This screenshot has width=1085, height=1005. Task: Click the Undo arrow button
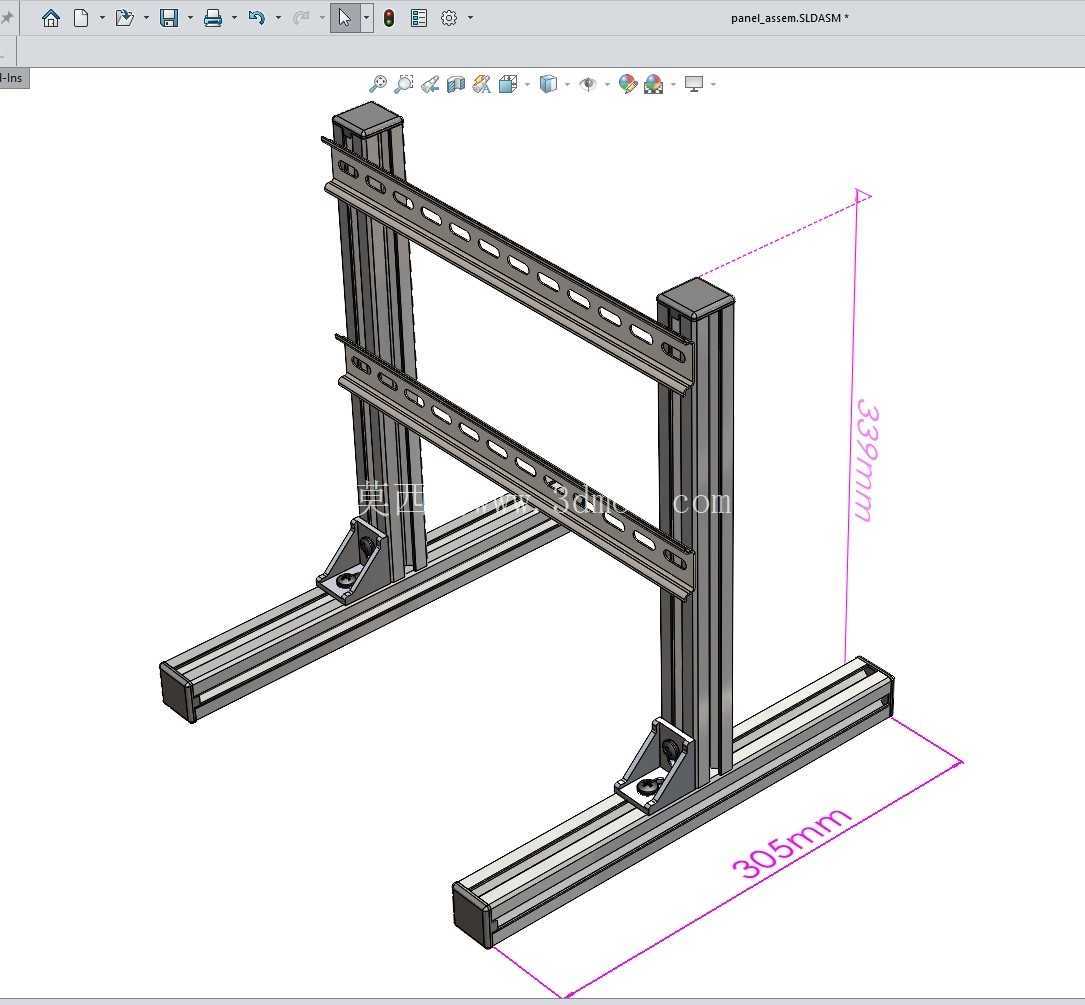pyautogui.click(x=257, y=18)
